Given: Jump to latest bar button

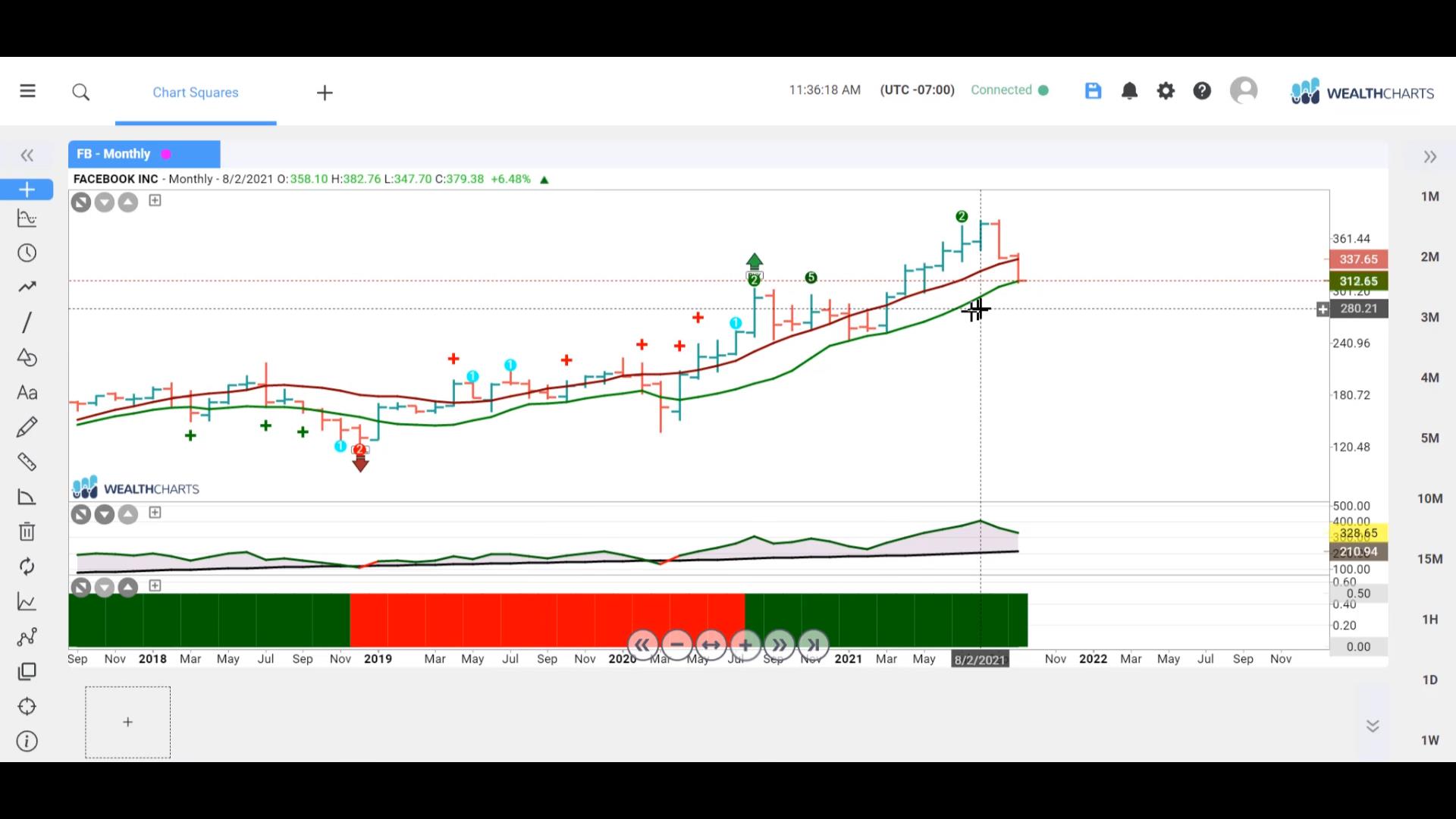Looking at the screenshot, I should 813,645.
